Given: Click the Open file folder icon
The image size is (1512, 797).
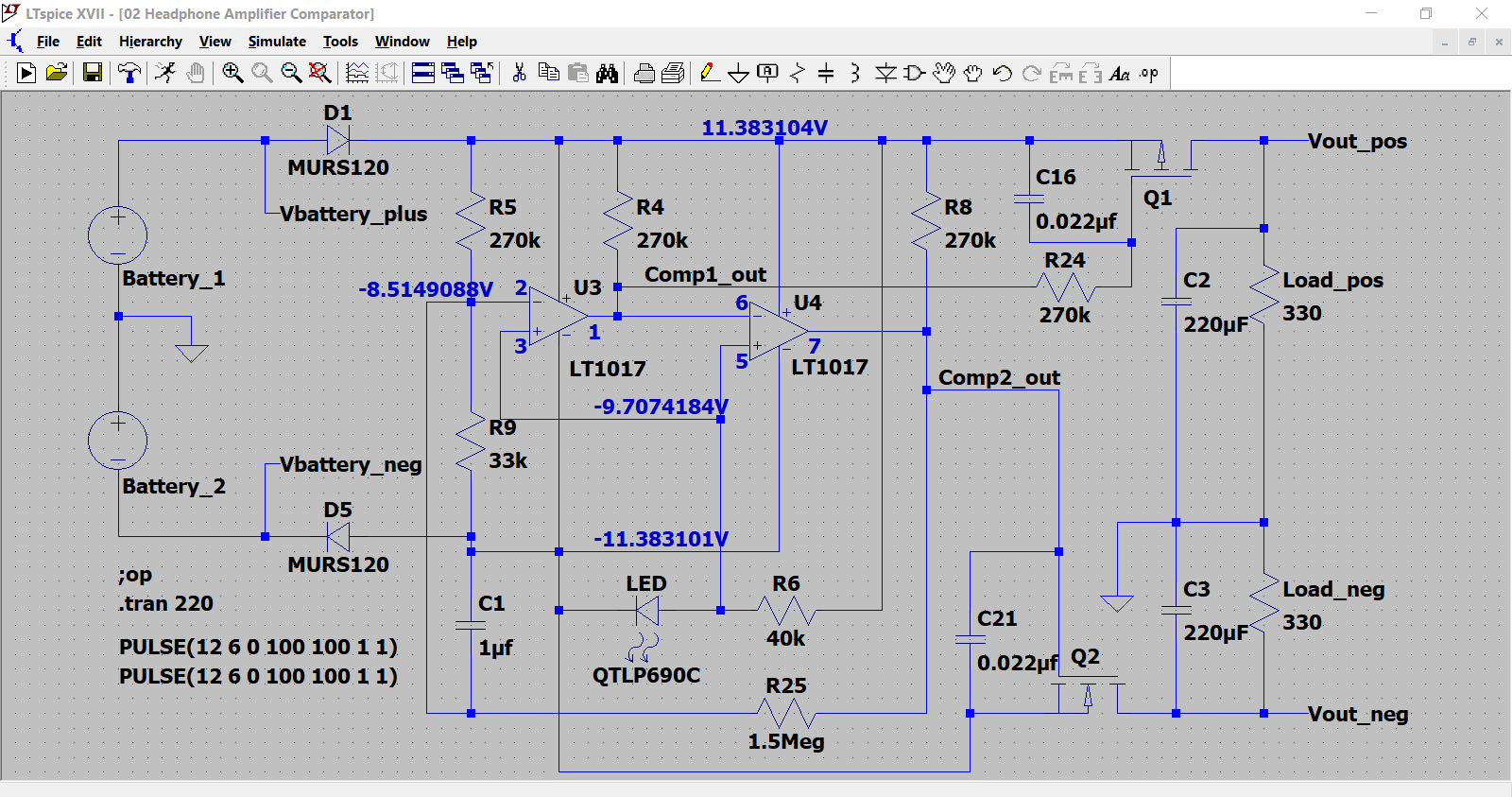Looking at the screenshot, I should (x=57, y=73).
